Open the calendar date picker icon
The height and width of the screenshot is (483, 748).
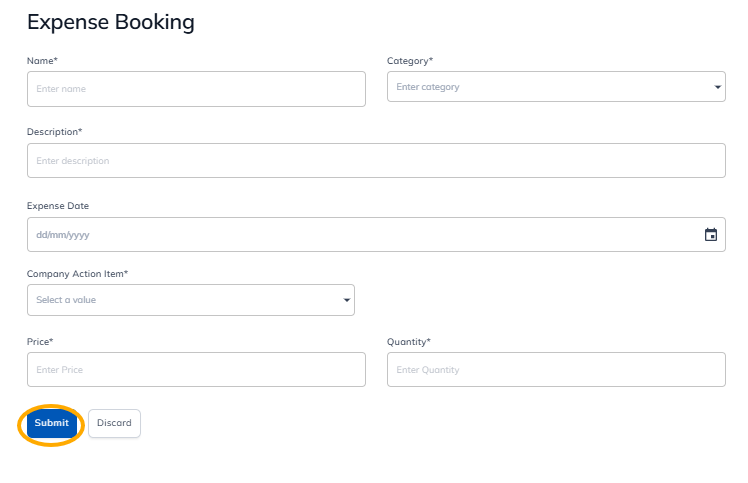tap(711, 235)
